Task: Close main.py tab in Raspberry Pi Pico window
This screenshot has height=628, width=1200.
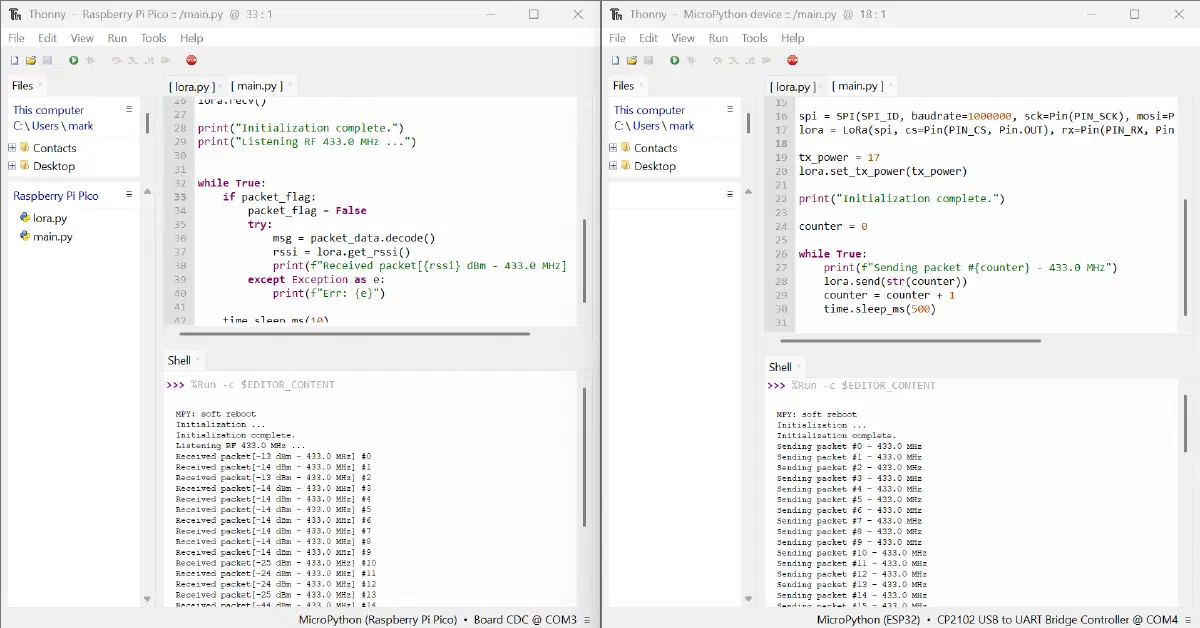Action: pos(290,86)
